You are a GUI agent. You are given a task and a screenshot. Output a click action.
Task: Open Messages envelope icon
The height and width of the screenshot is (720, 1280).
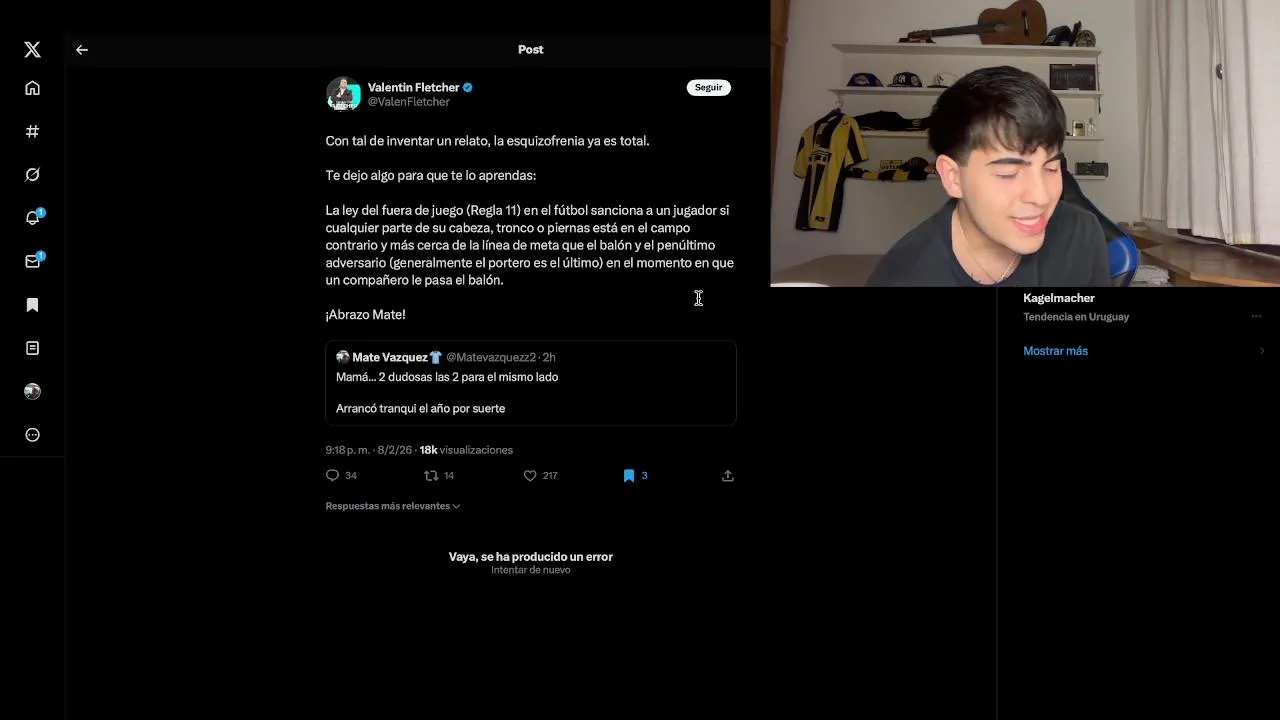click(x=33, y=261)
